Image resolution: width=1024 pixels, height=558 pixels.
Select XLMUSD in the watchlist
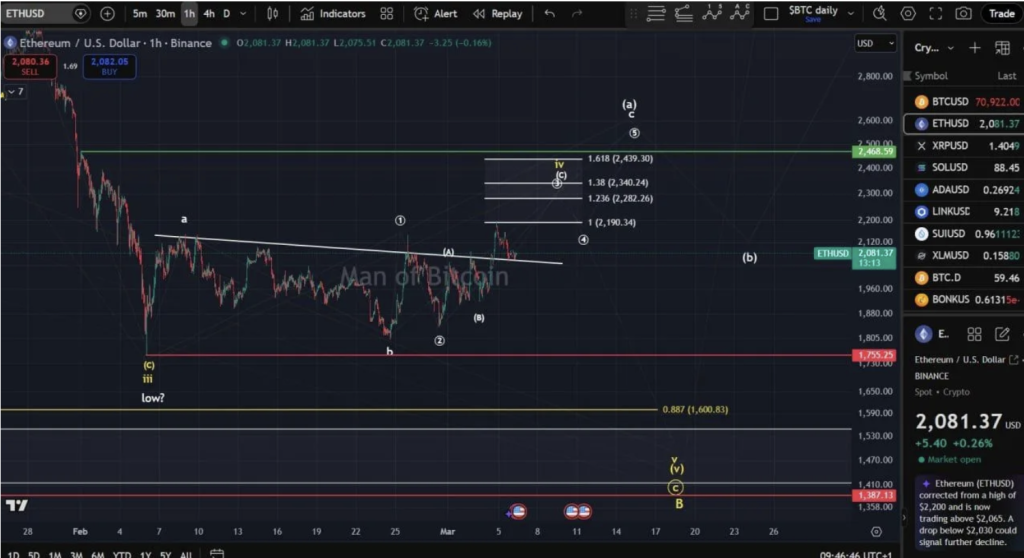coord(964,255)
